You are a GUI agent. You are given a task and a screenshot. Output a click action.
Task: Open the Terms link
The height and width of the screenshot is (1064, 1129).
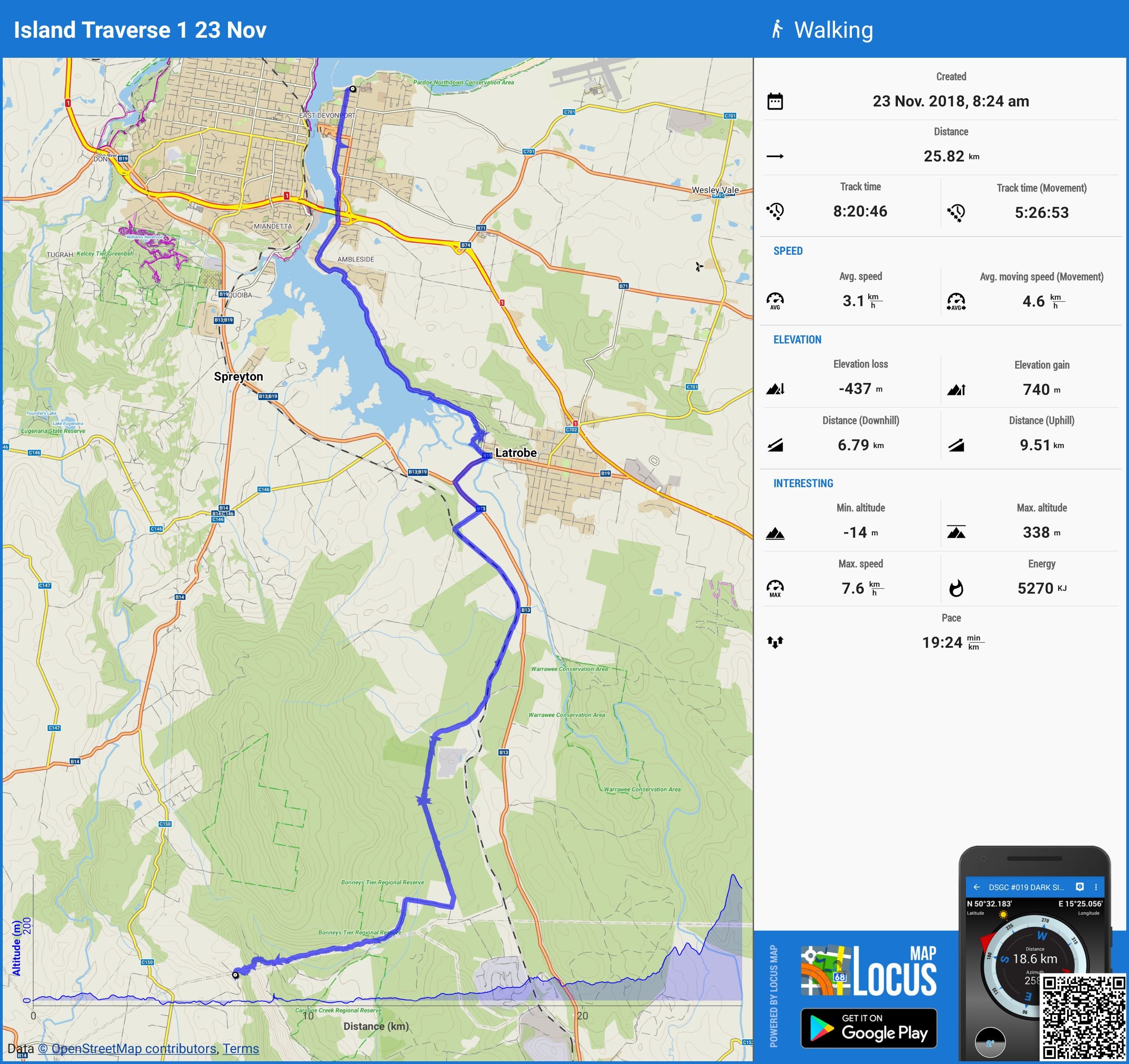click(240, 1049)
